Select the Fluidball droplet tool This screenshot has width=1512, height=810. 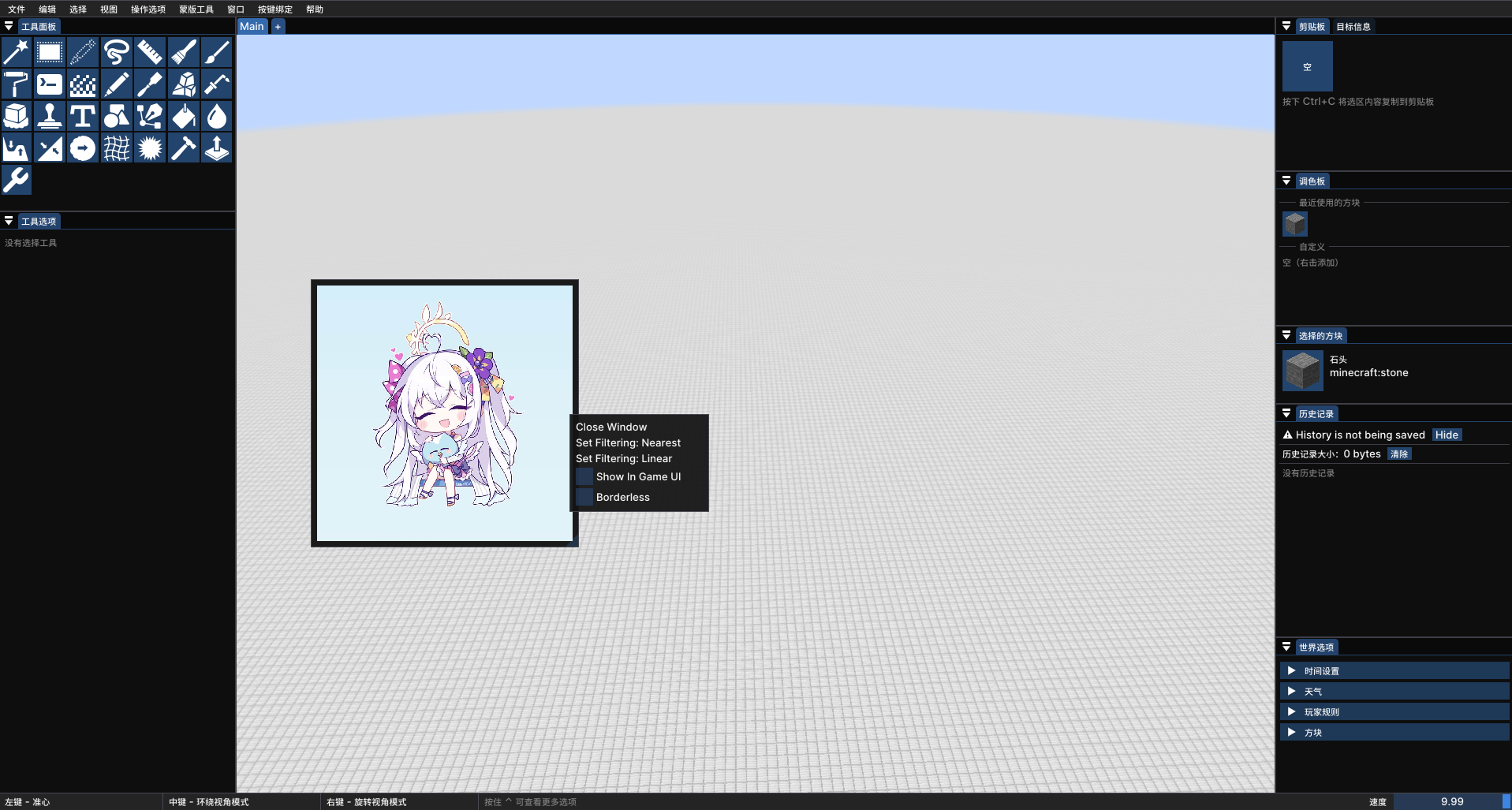click(x=217, y=116)
